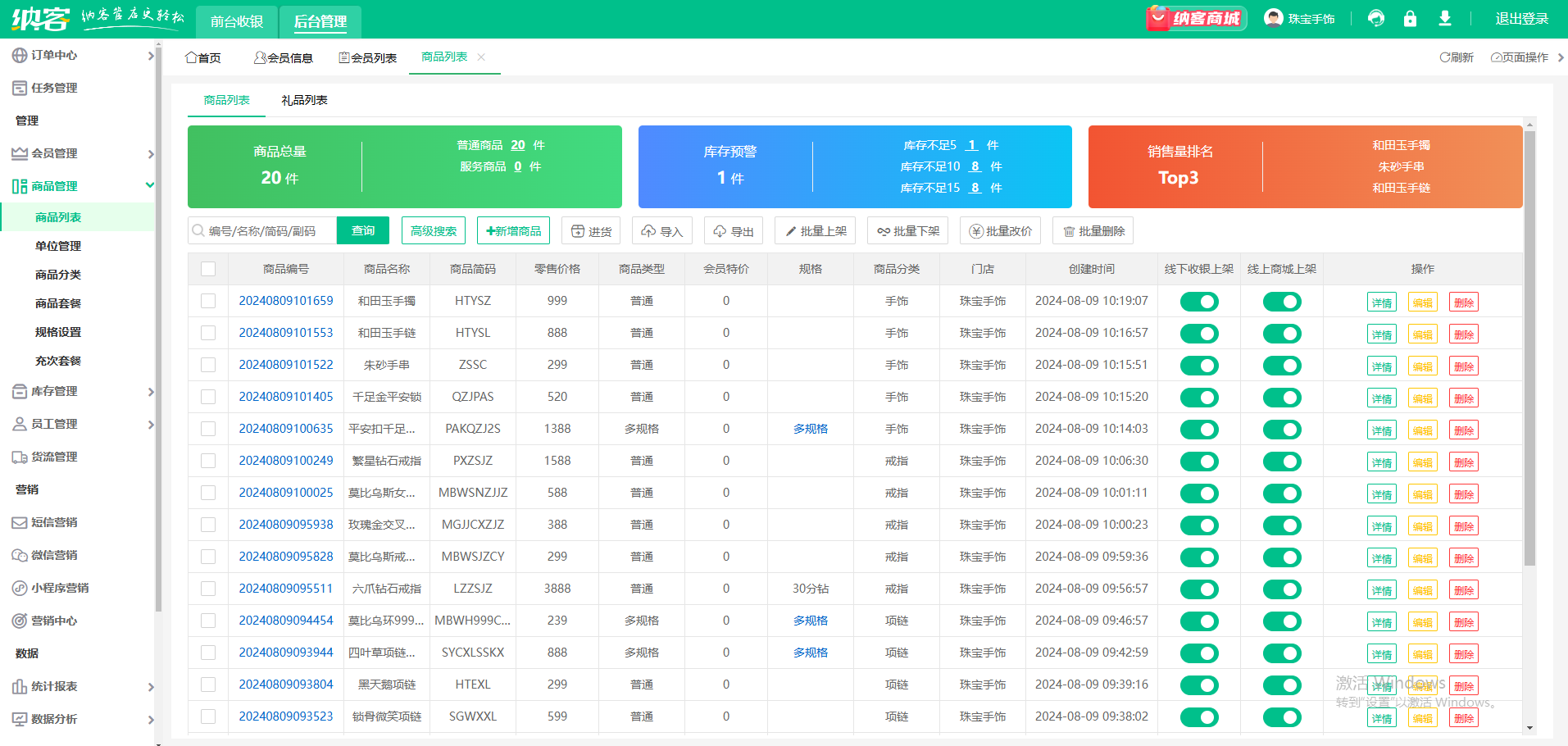Click 多规格 link for 平安扣千足 row
The image size is (1568, 746).
pos(811,429)
